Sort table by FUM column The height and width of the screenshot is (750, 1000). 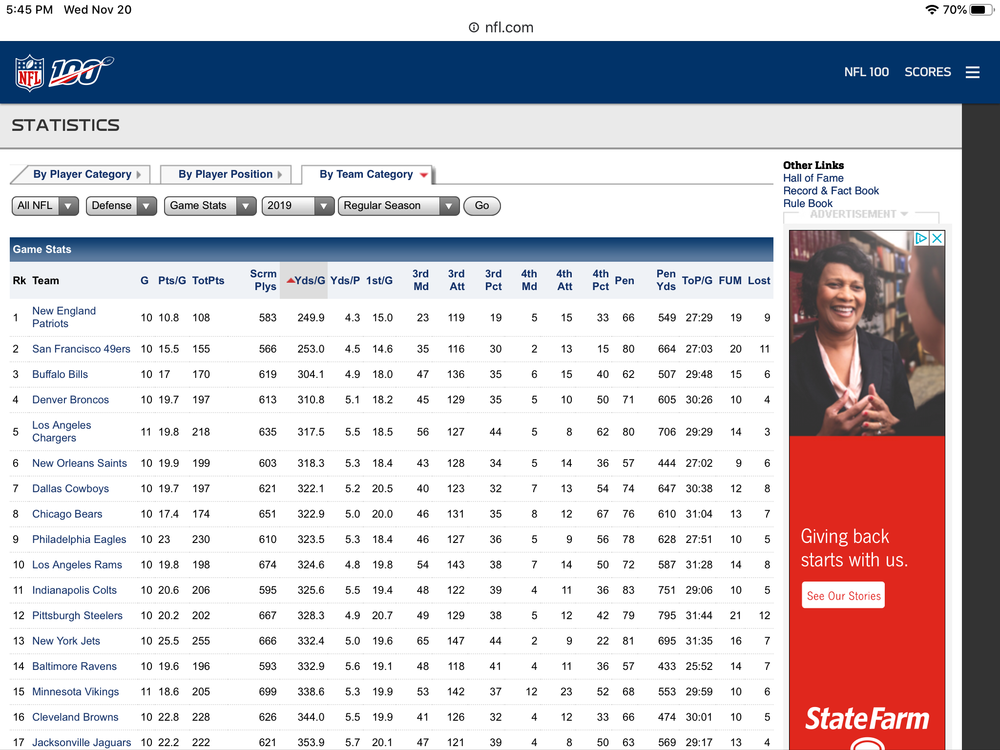(x=730, y=281)
